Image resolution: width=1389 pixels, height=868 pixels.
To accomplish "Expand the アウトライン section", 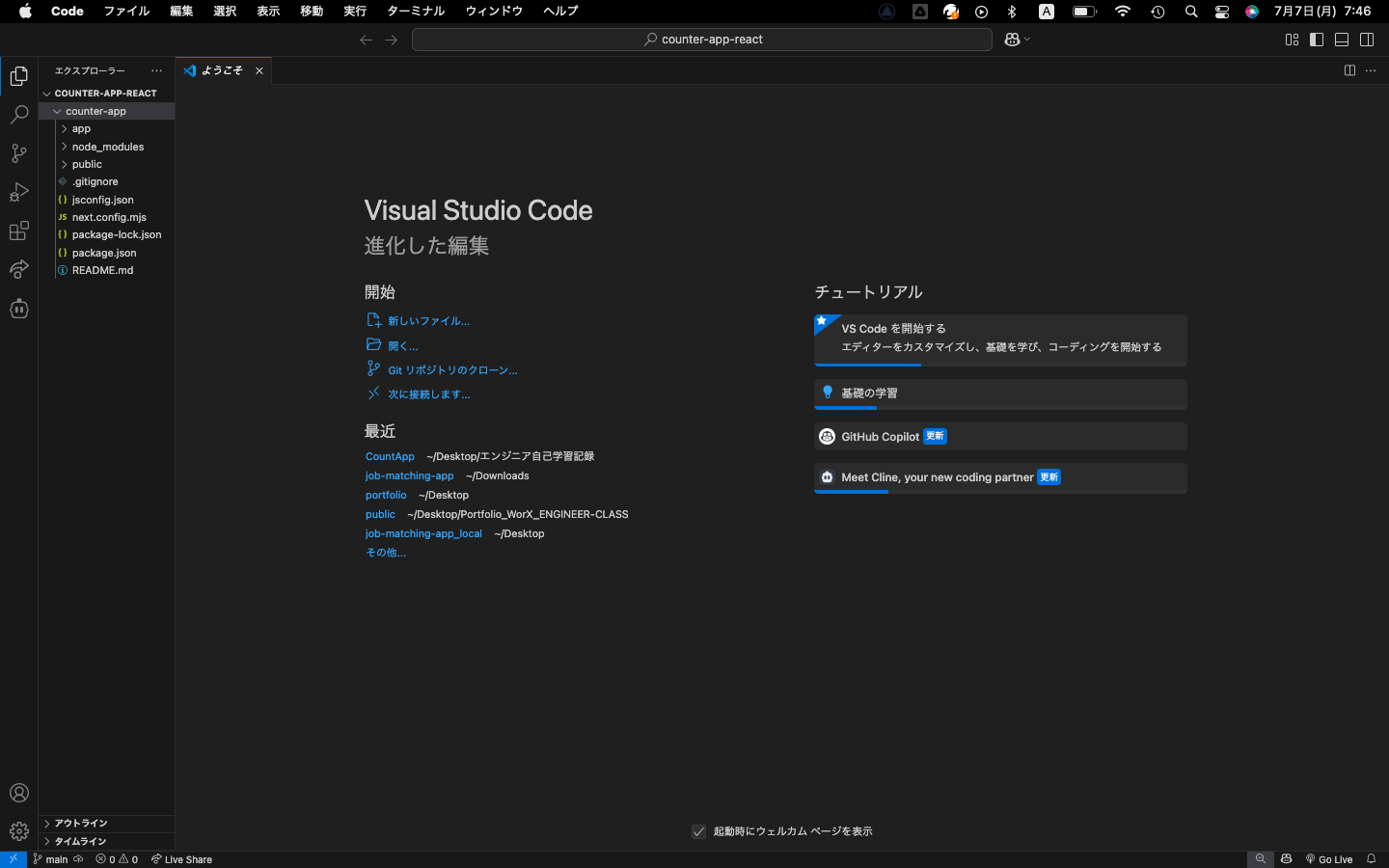I will 106,823.
